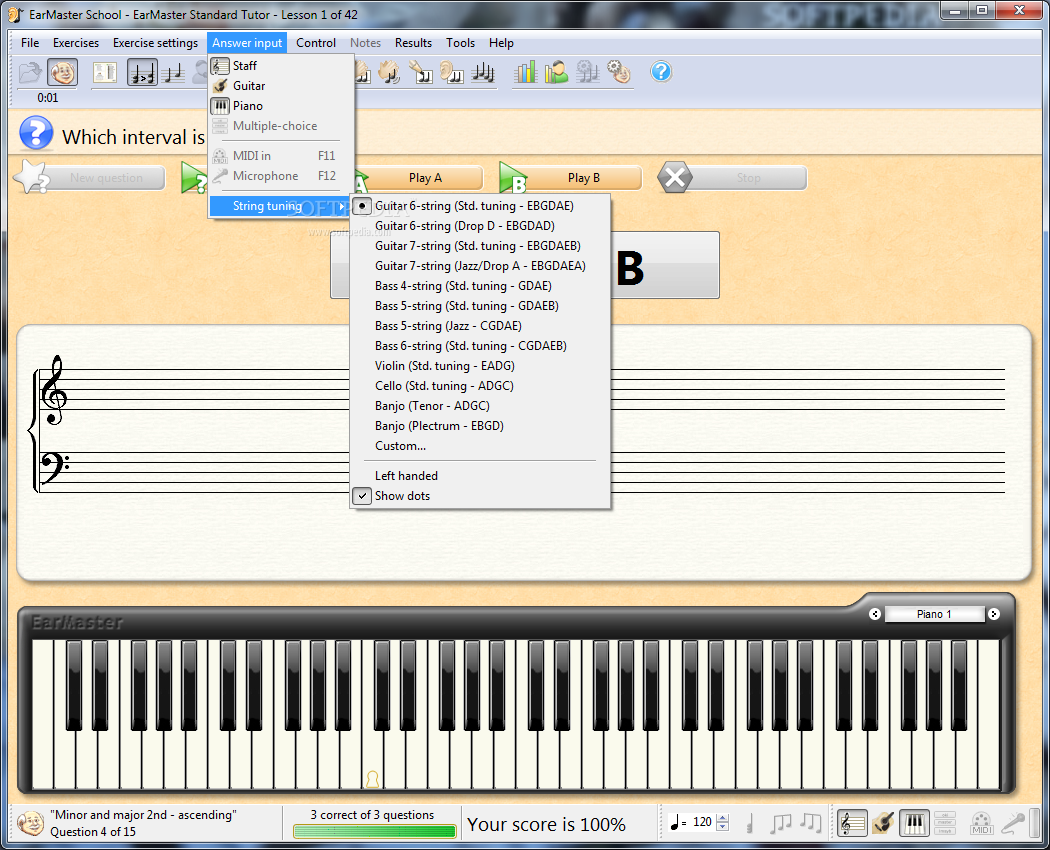Toggle the Show dots checkbox
This screenshot has width=1050, height=850.
point(480,496)
